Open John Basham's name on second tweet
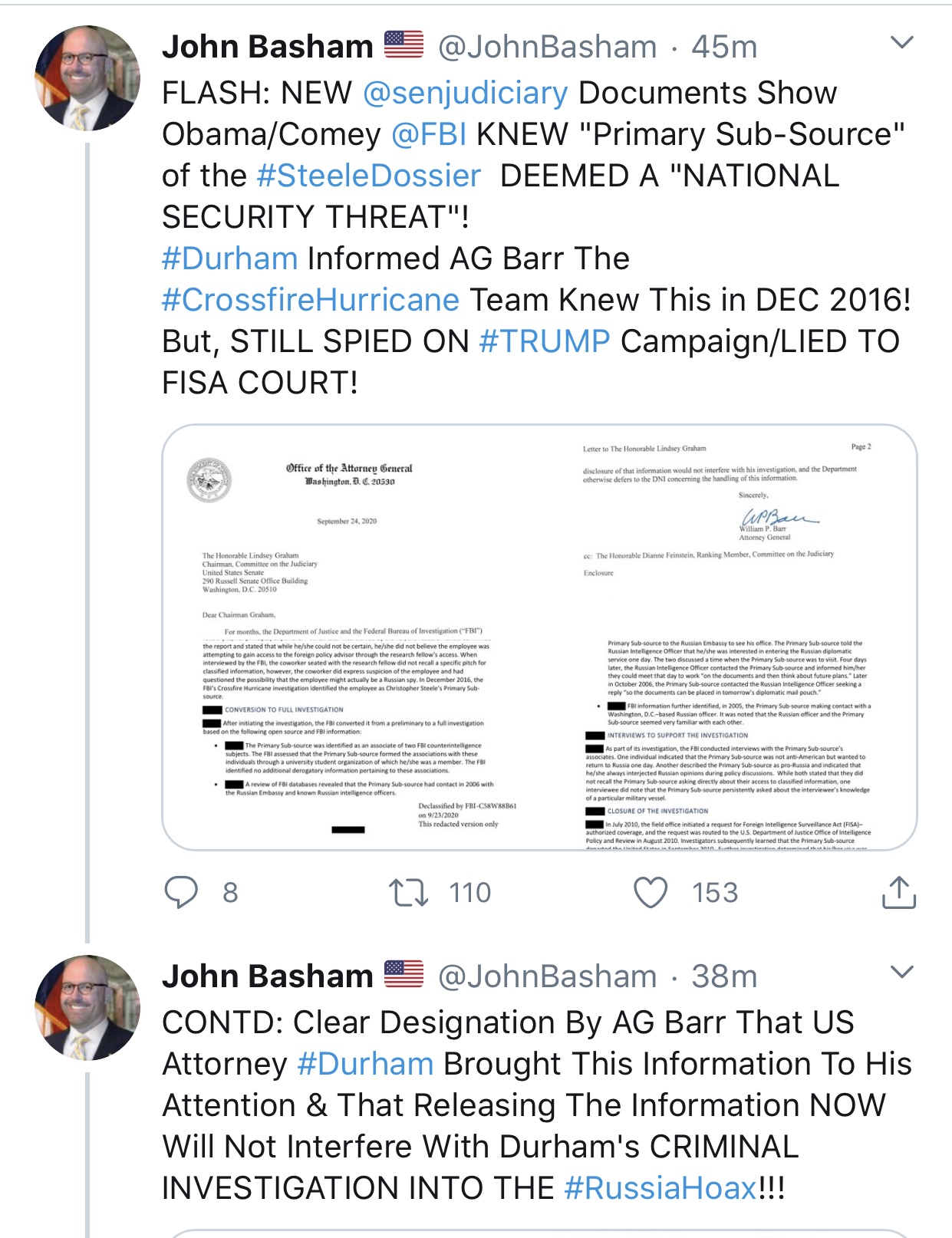 pyautogui.click(x=267, y=976)
